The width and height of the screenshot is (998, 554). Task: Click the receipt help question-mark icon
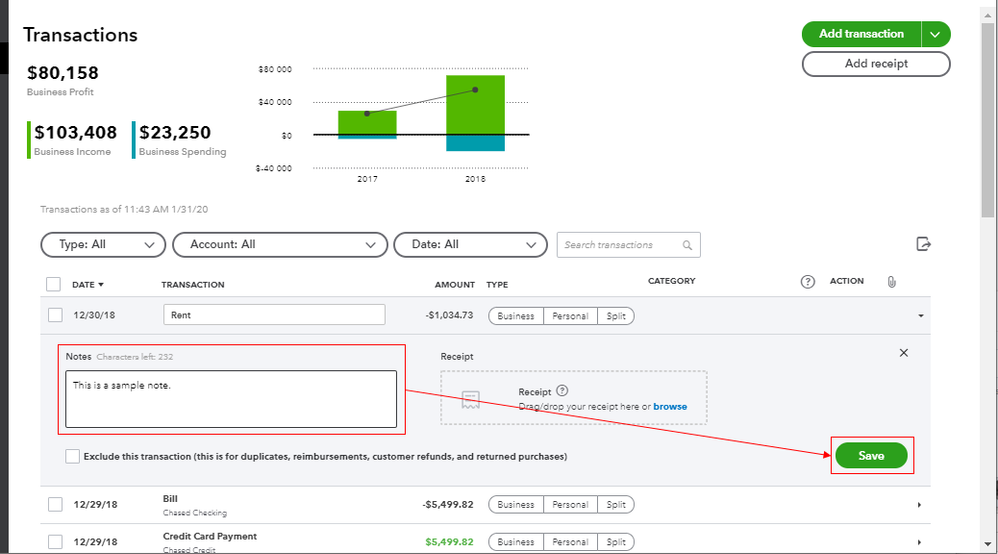(x=562, y=391)
